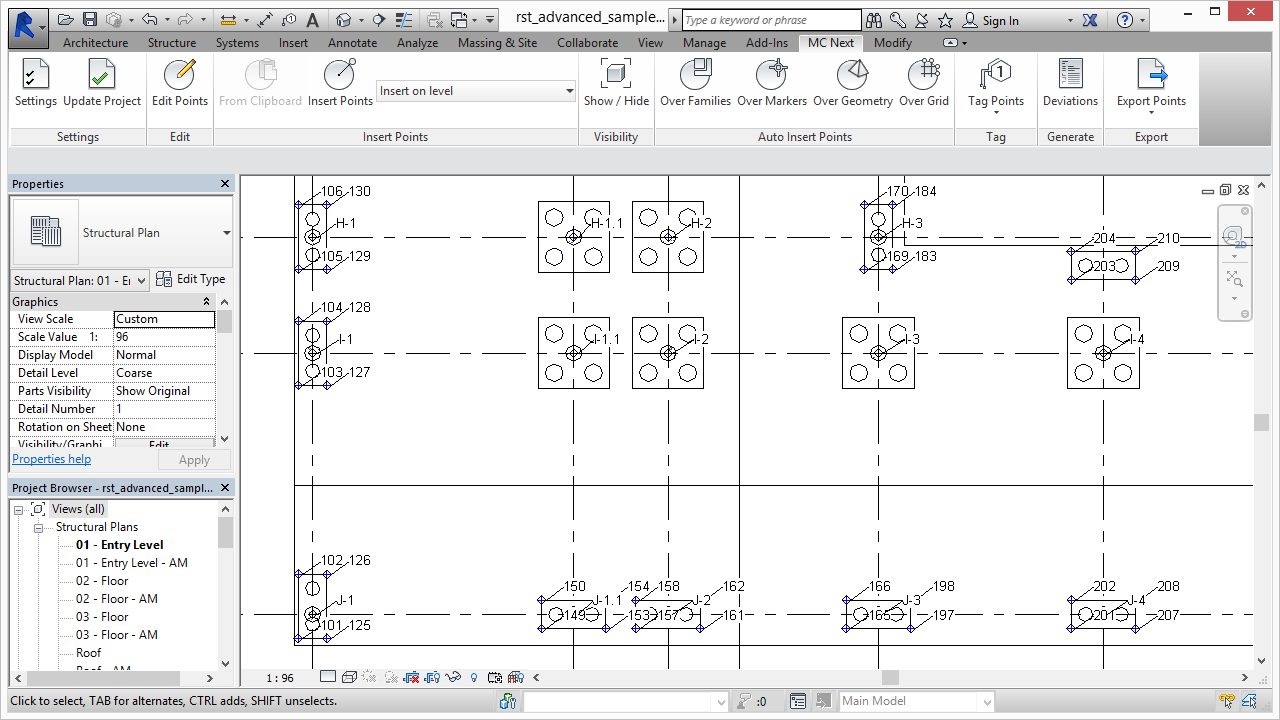Click the satellite Communication Center icon
Screen dimensions: 1280x720
coord(921,20)
